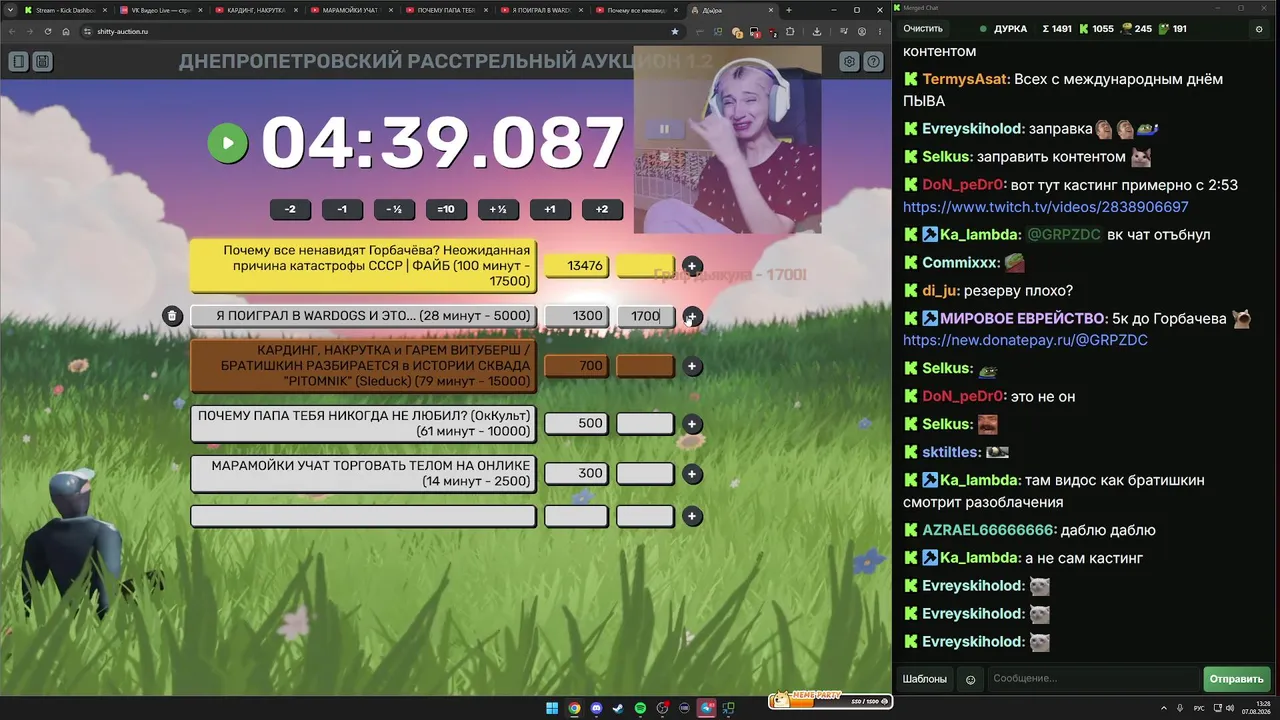
Task: Click the КАРДИНГ, НАКРУТКА lot name field
Action: coord(363,366)
